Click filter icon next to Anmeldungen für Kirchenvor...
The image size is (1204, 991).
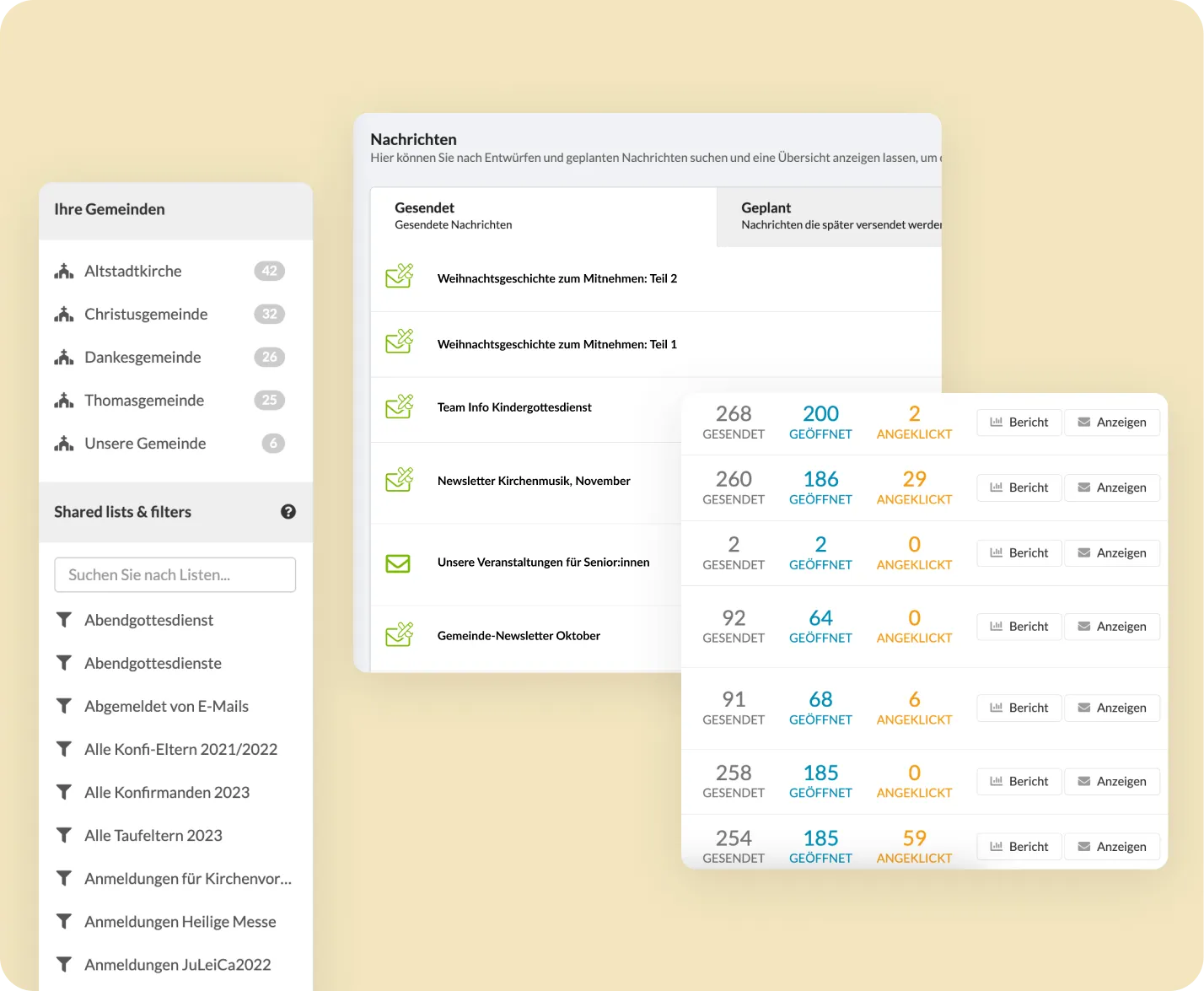tap(64, 878)
